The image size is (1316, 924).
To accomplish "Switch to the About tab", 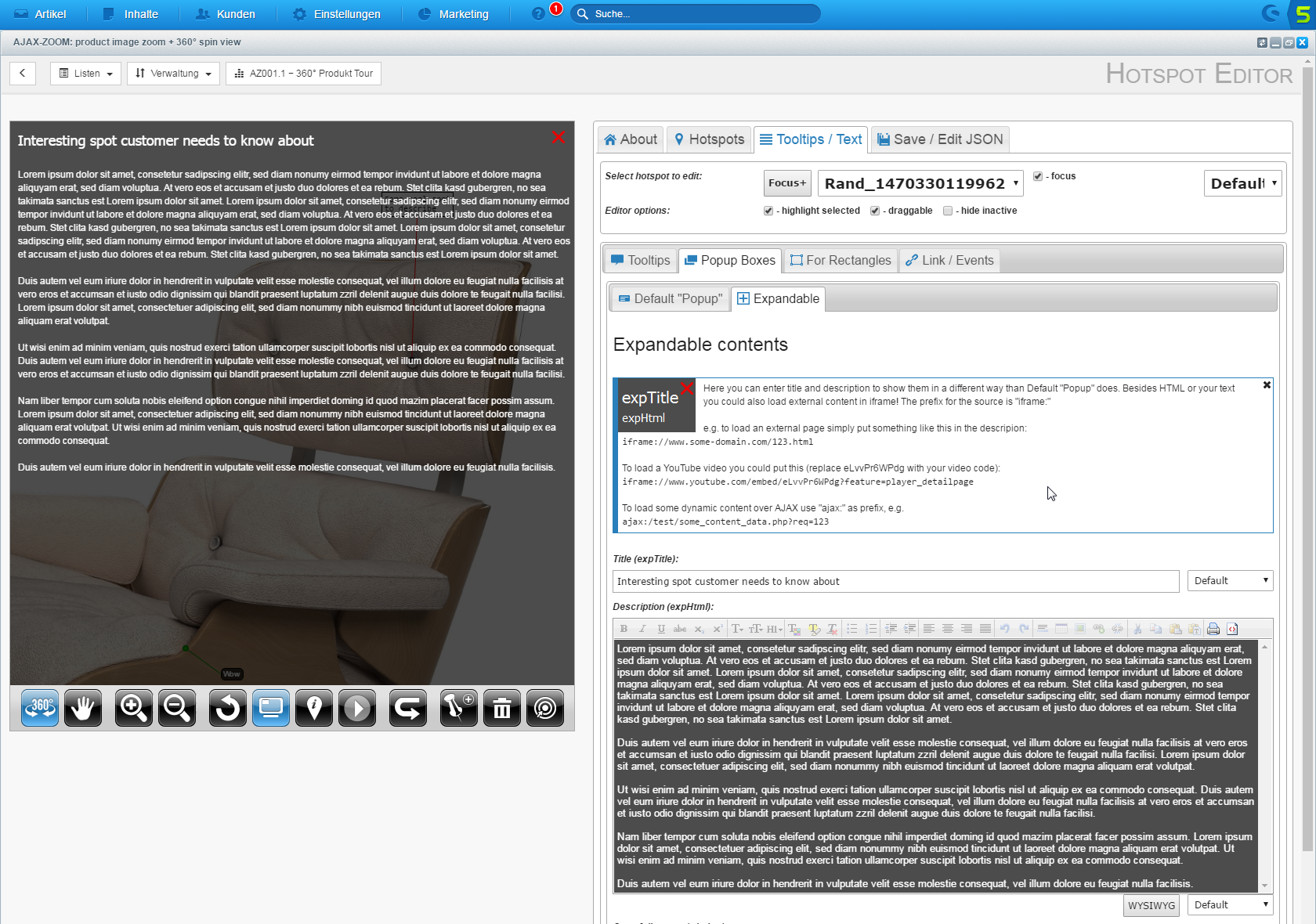I will pos(631,139).
